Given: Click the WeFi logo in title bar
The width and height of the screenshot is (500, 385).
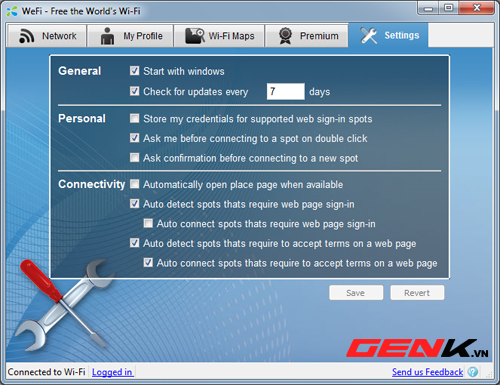Looking at the screenshot, I should tap(12, 11).
